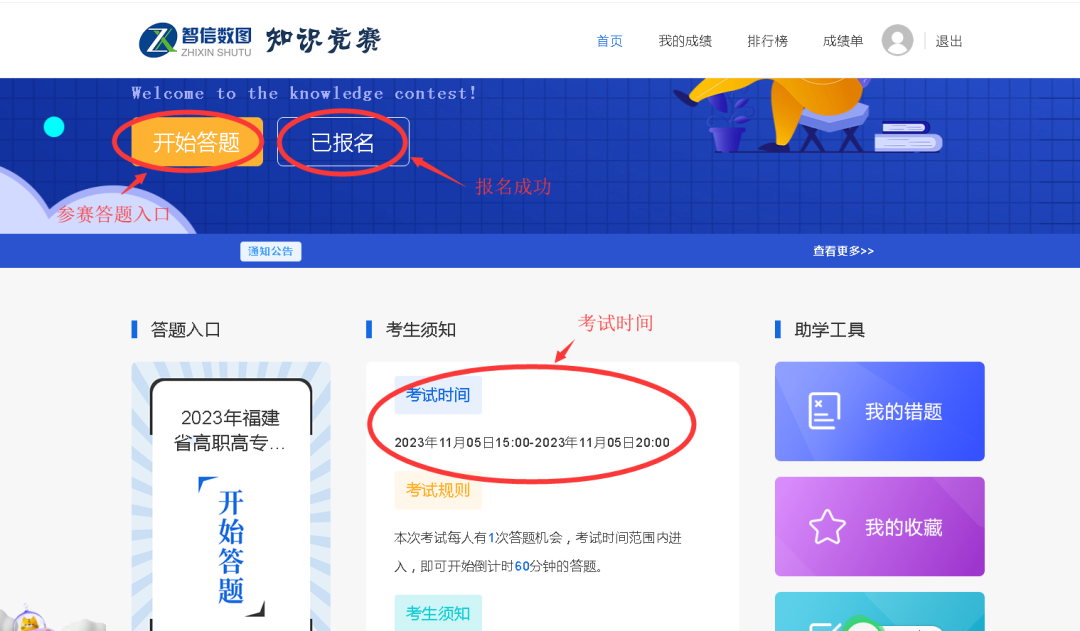Viewport: 1080px width, 631px height.
Task: Select the 考试规则 tag
Action: [x=438, y=490]
